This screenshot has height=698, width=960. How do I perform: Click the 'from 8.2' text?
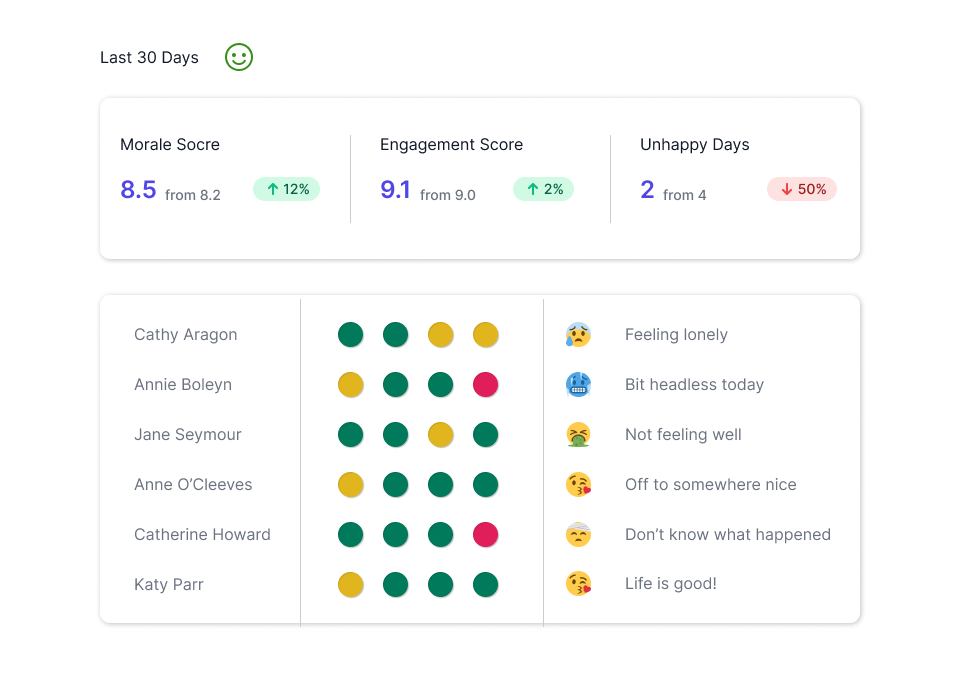[192, 195]
